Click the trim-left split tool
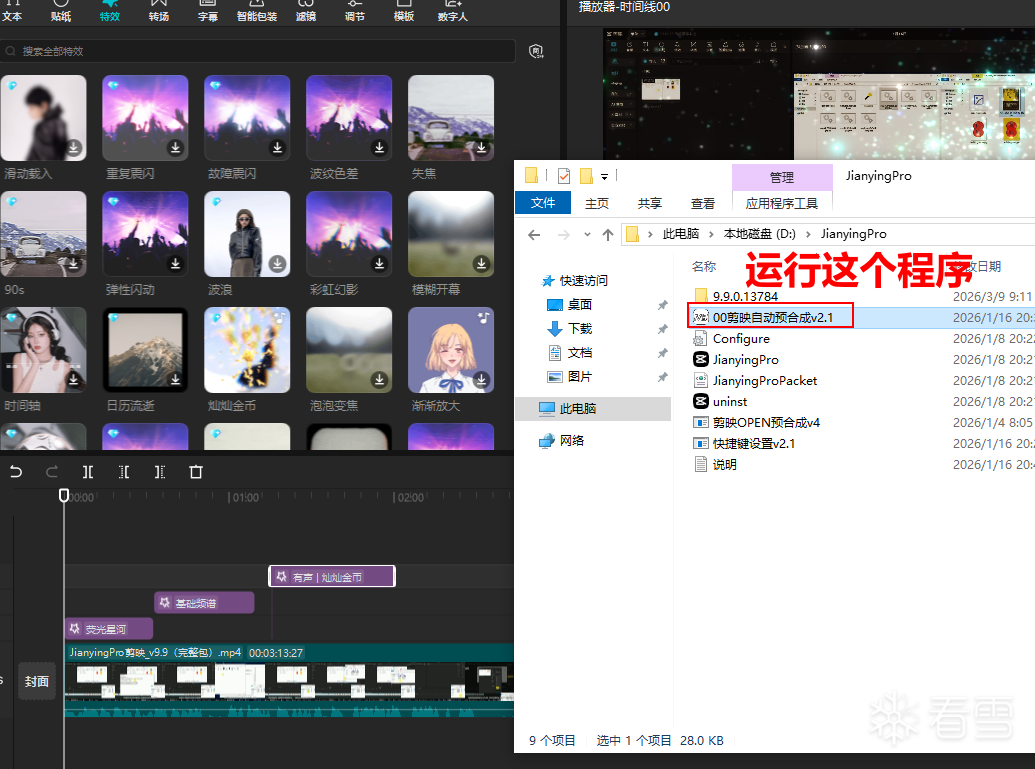The image size is (1035, 769). point(124,472)
